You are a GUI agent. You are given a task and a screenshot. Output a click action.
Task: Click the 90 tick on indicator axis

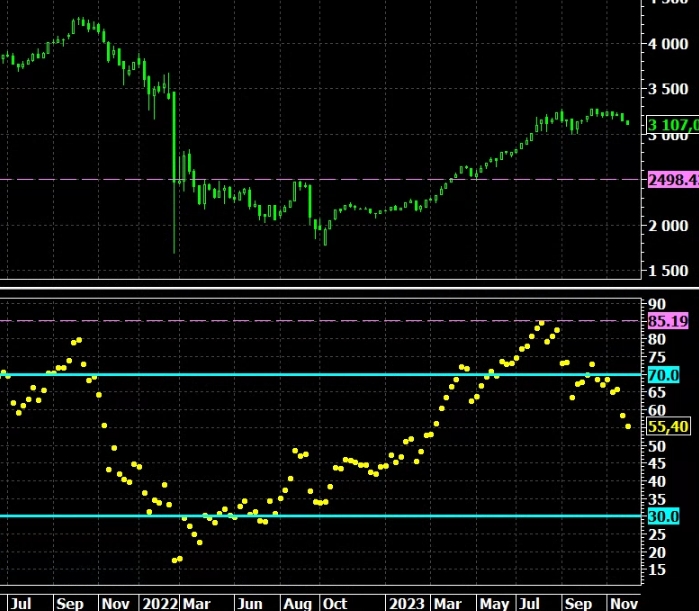(x=657, y=304)
